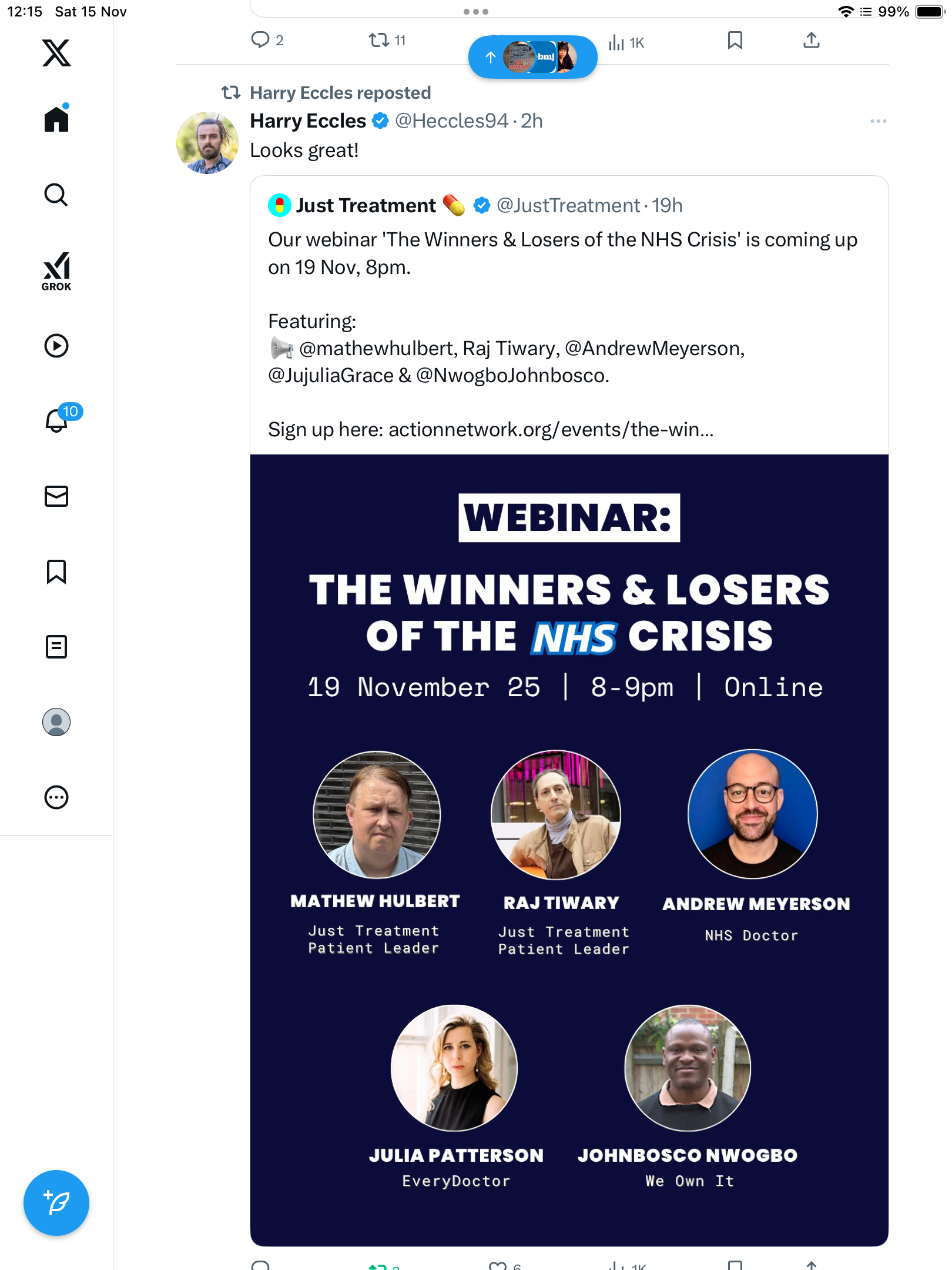The image size is (952, 1270).
Task: Open the Video play icon in the sidebar
Action: (56, 345)
